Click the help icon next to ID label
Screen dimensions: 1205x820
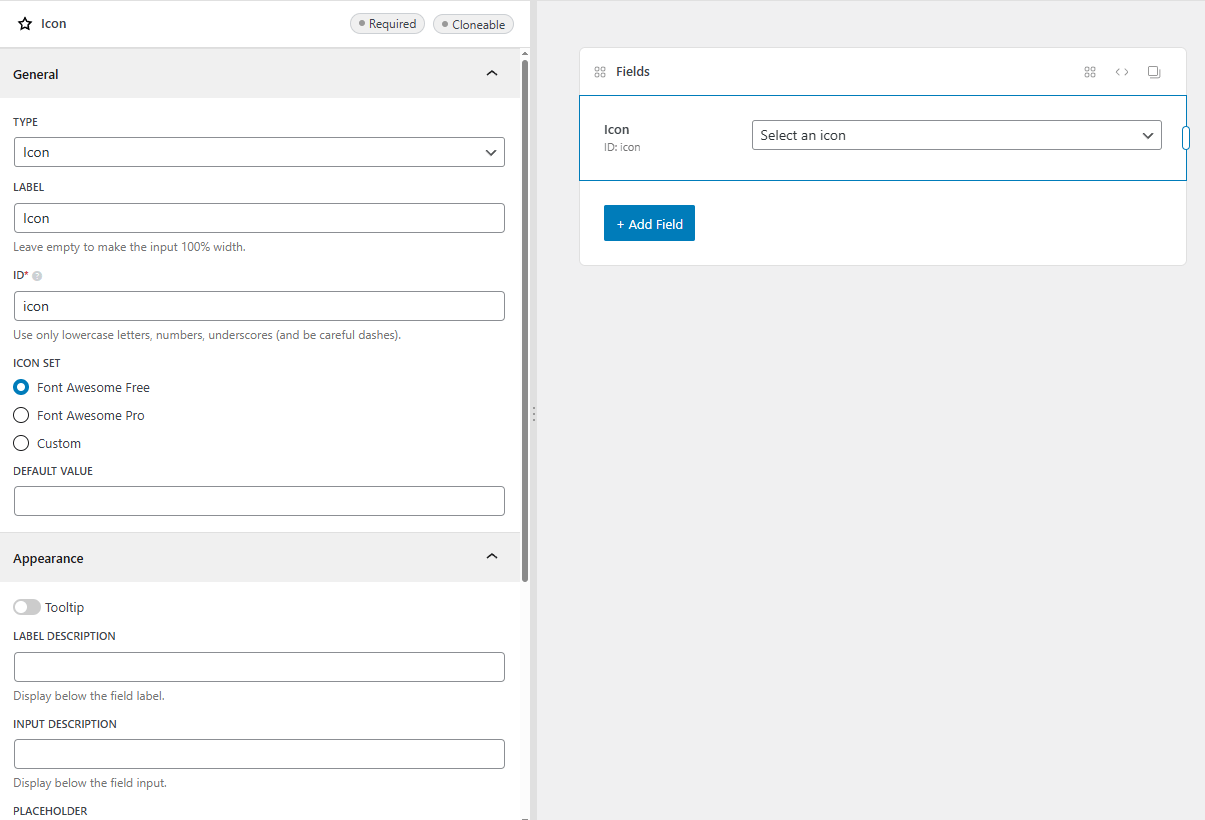pyautogui.click(x=37, y=275)
